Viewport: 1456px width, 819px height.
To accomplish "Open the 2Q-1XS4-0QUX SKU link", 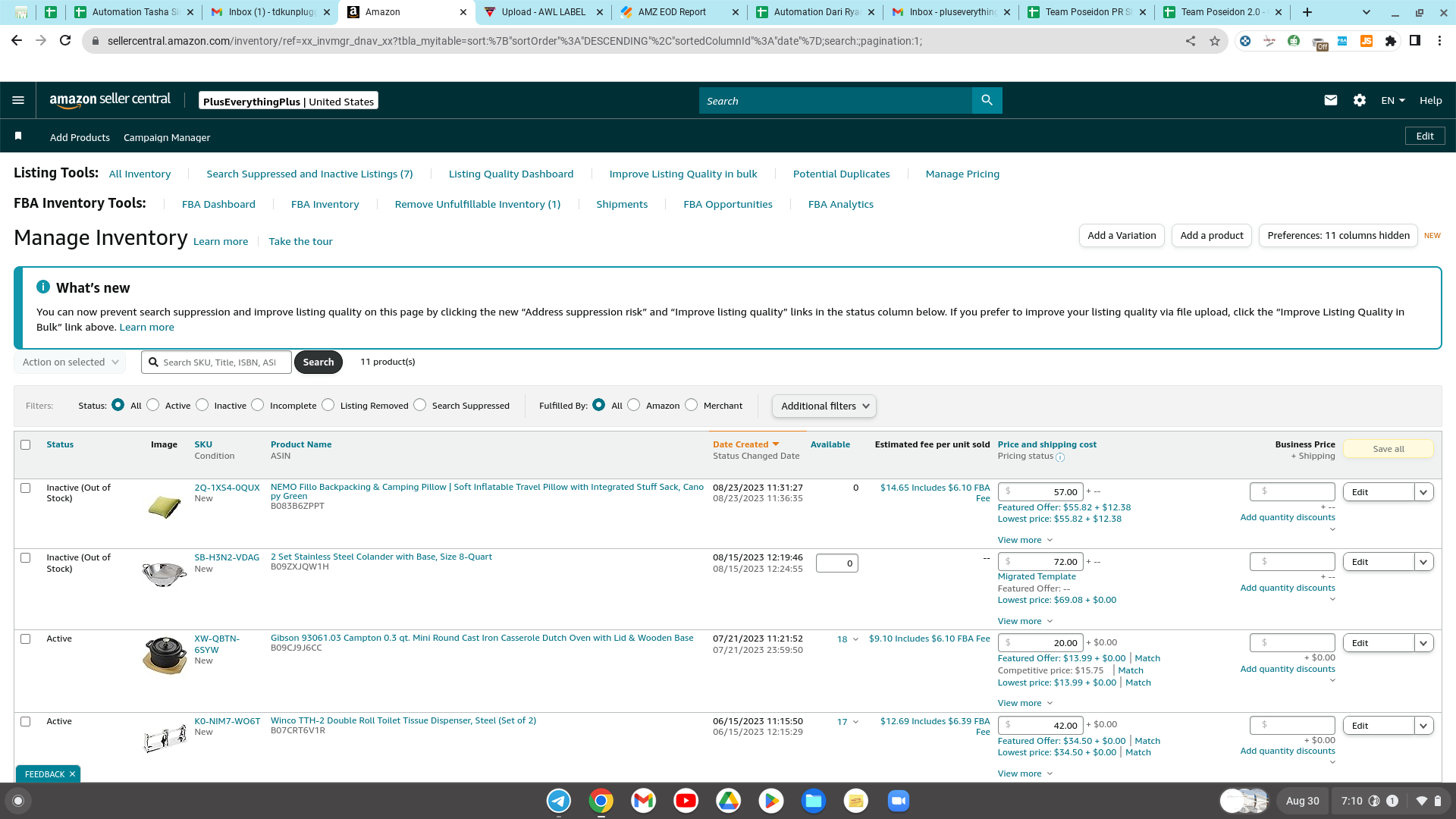I will click(x=227, y=488).
